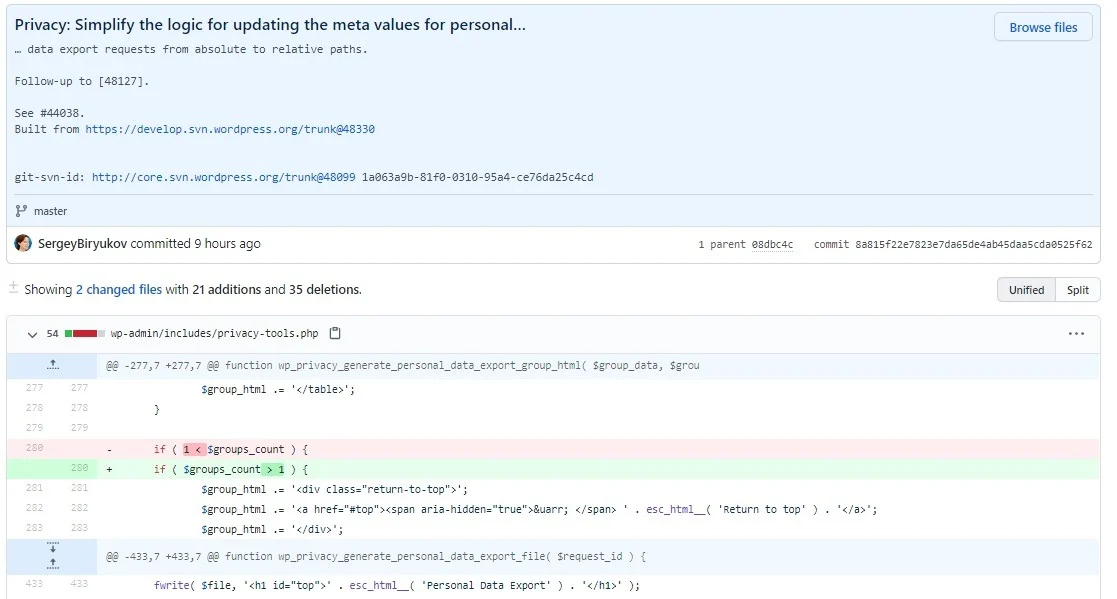
Task: Open parent commit 08dbc4c
Action: pyautogui.click(x=772, y=244)
